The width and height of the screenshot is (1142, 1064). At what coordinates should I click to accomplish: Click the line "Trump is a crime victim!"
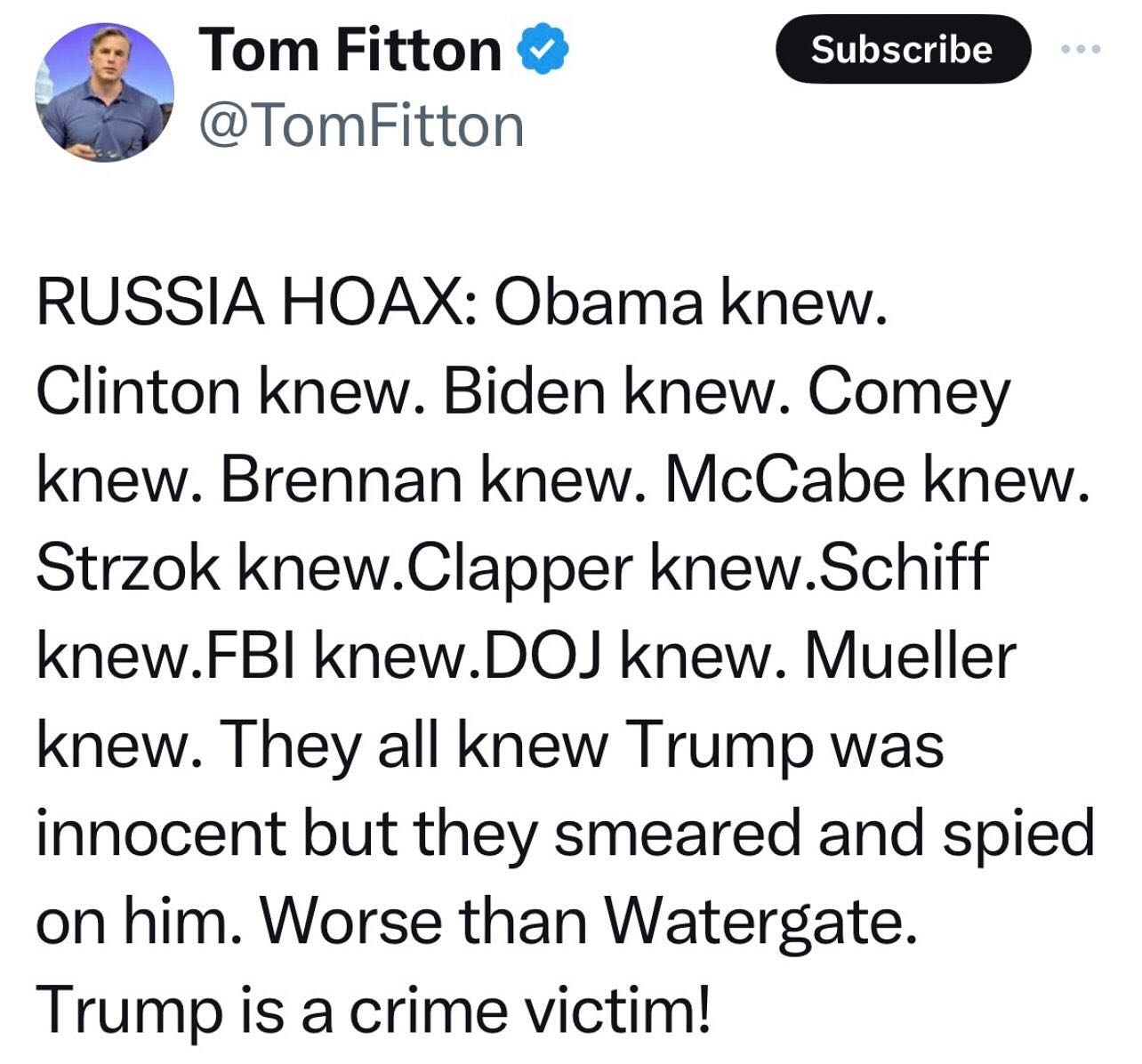pyautogui.click(x=374, y=1010)
